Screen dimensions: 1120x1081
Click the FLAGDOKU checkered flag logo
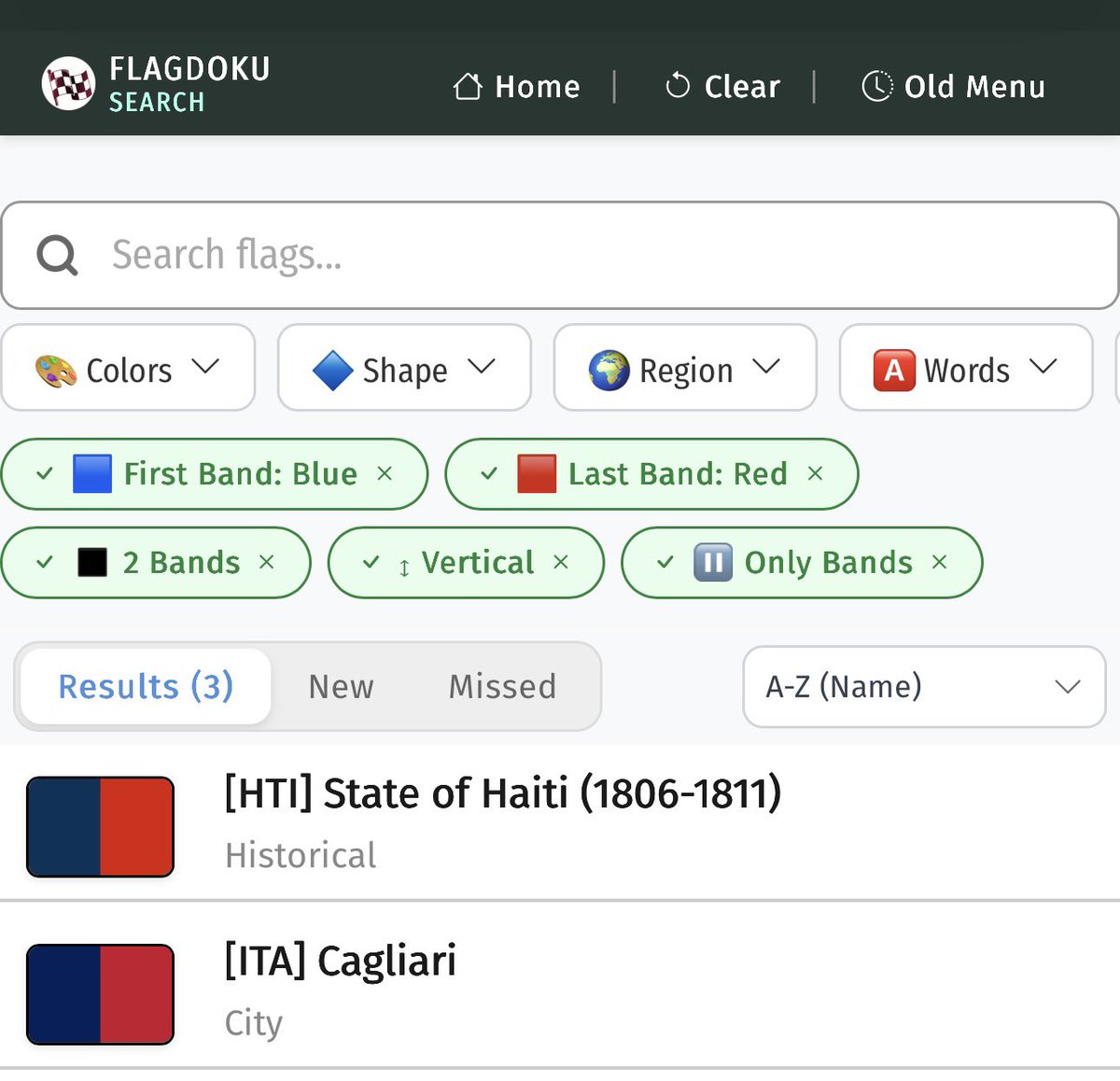(x=66, y=82)
